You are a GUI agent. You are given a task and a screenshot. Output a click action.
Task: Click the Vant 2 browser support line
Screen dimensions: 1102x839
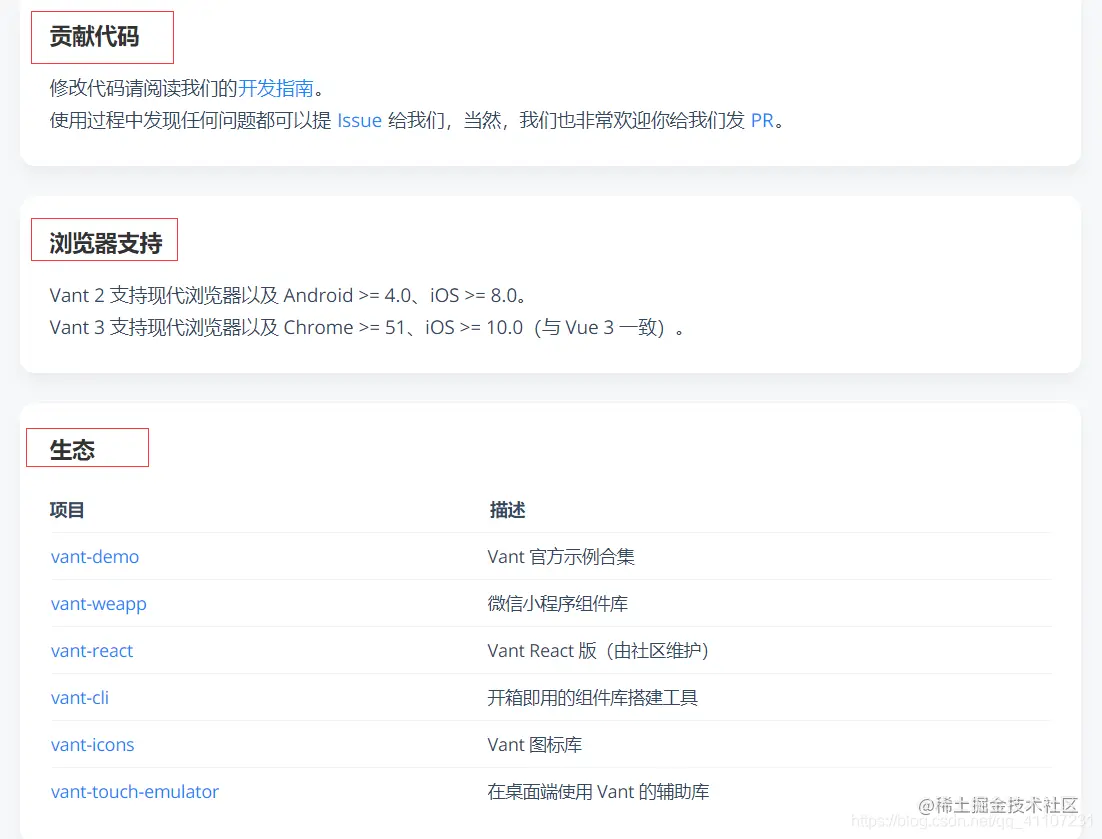pyautogui.click(x=287, y=295)
